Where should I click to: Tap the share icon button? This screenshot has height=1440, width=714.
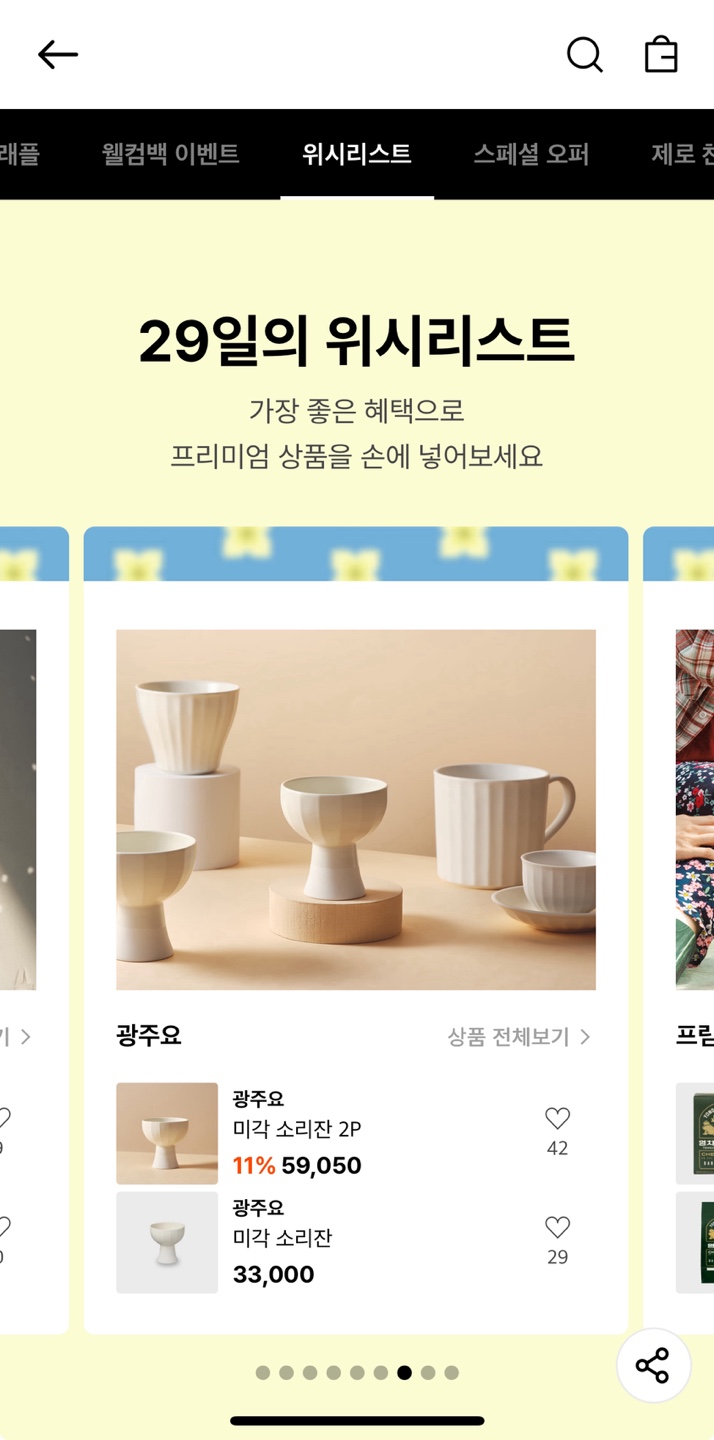(653, 1366)
